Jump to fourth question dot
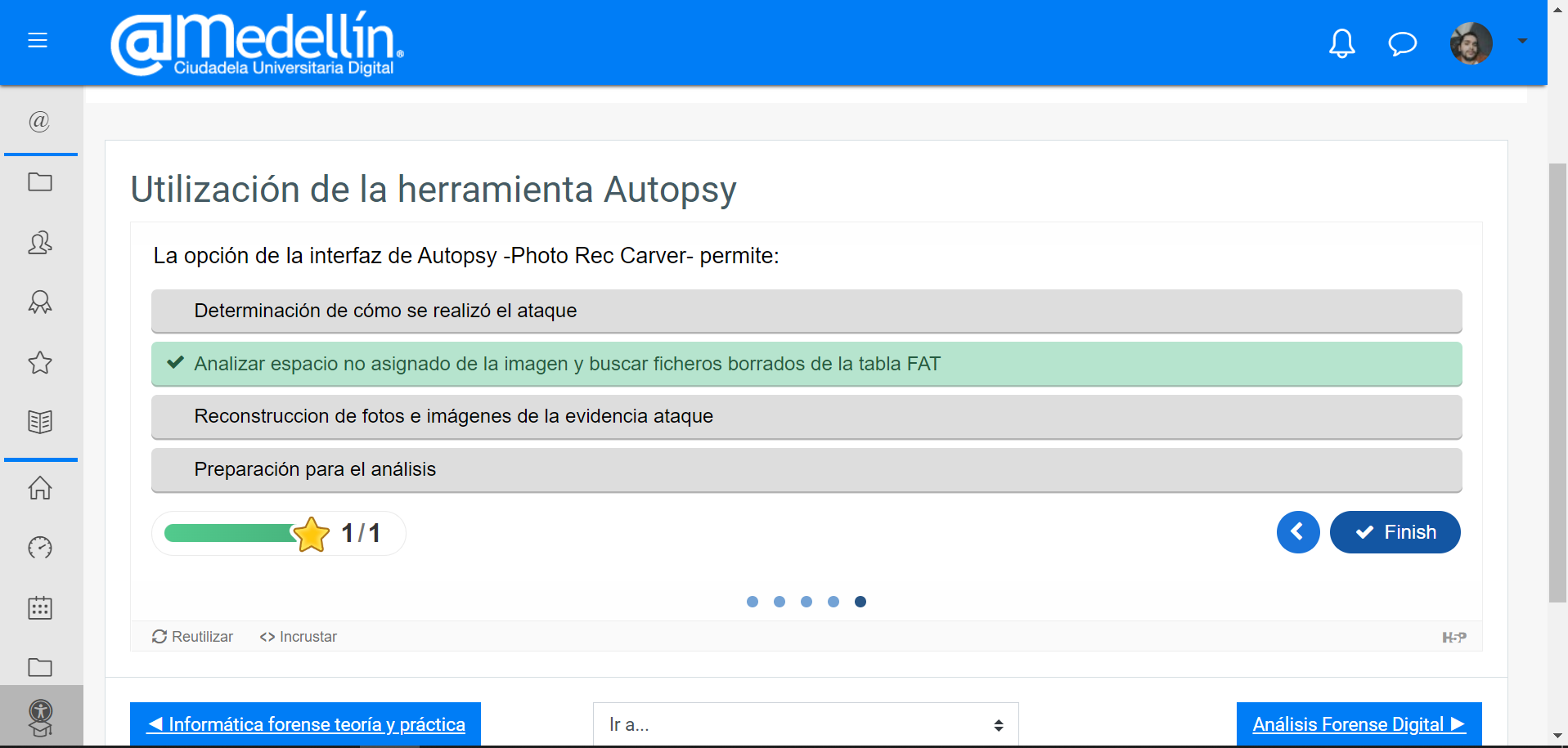The image size is (1568, 748). click(x=833, y=602)
